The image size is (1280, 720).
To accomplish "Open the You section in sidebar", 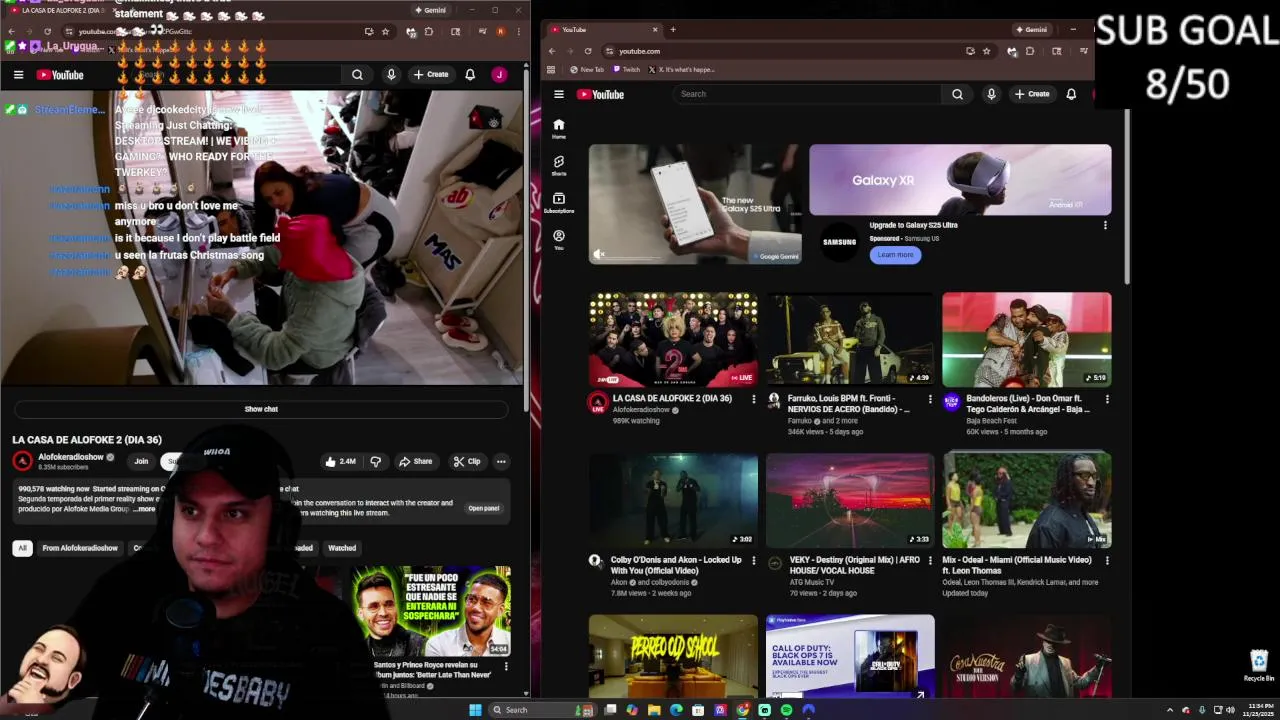I will (559, 240).
